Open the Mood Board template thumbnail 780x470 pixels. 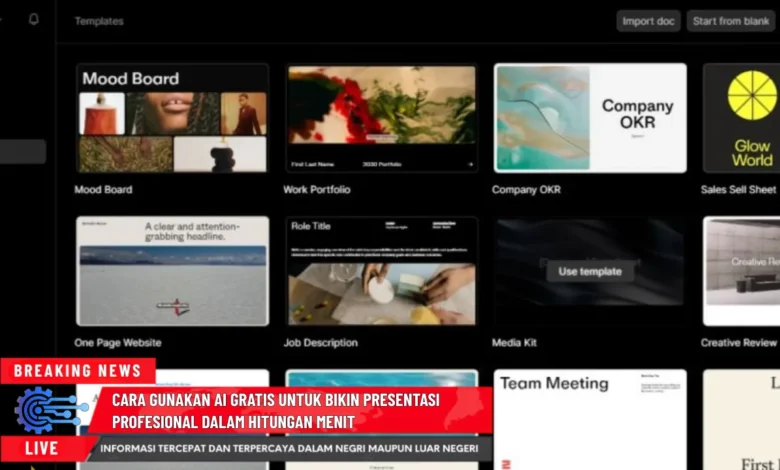pyautogui.click(x=172, y=118)
